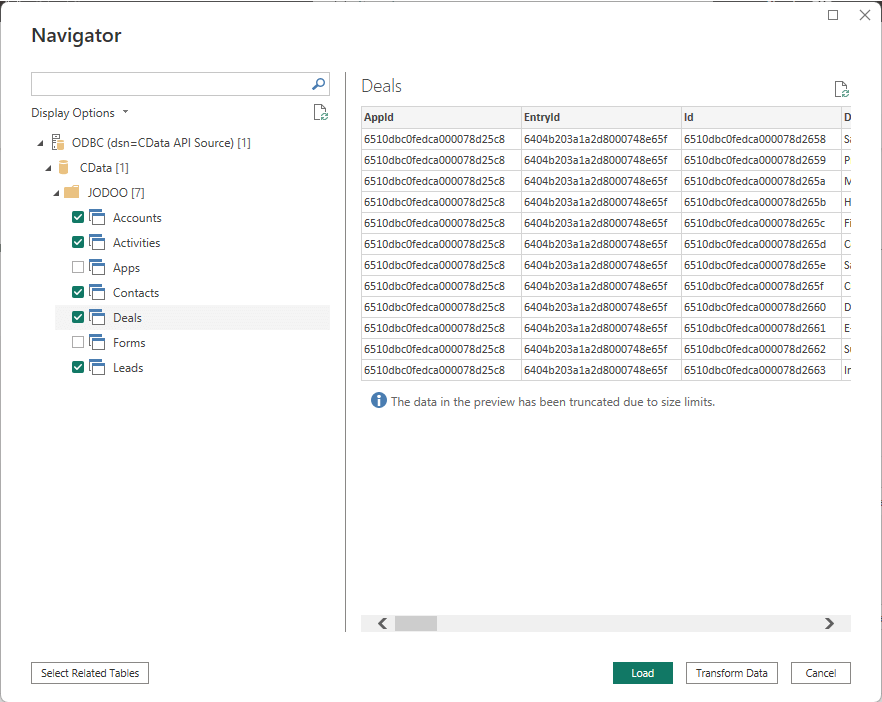
Task: Open the Display Options dropdown
Action: (79, 113)
